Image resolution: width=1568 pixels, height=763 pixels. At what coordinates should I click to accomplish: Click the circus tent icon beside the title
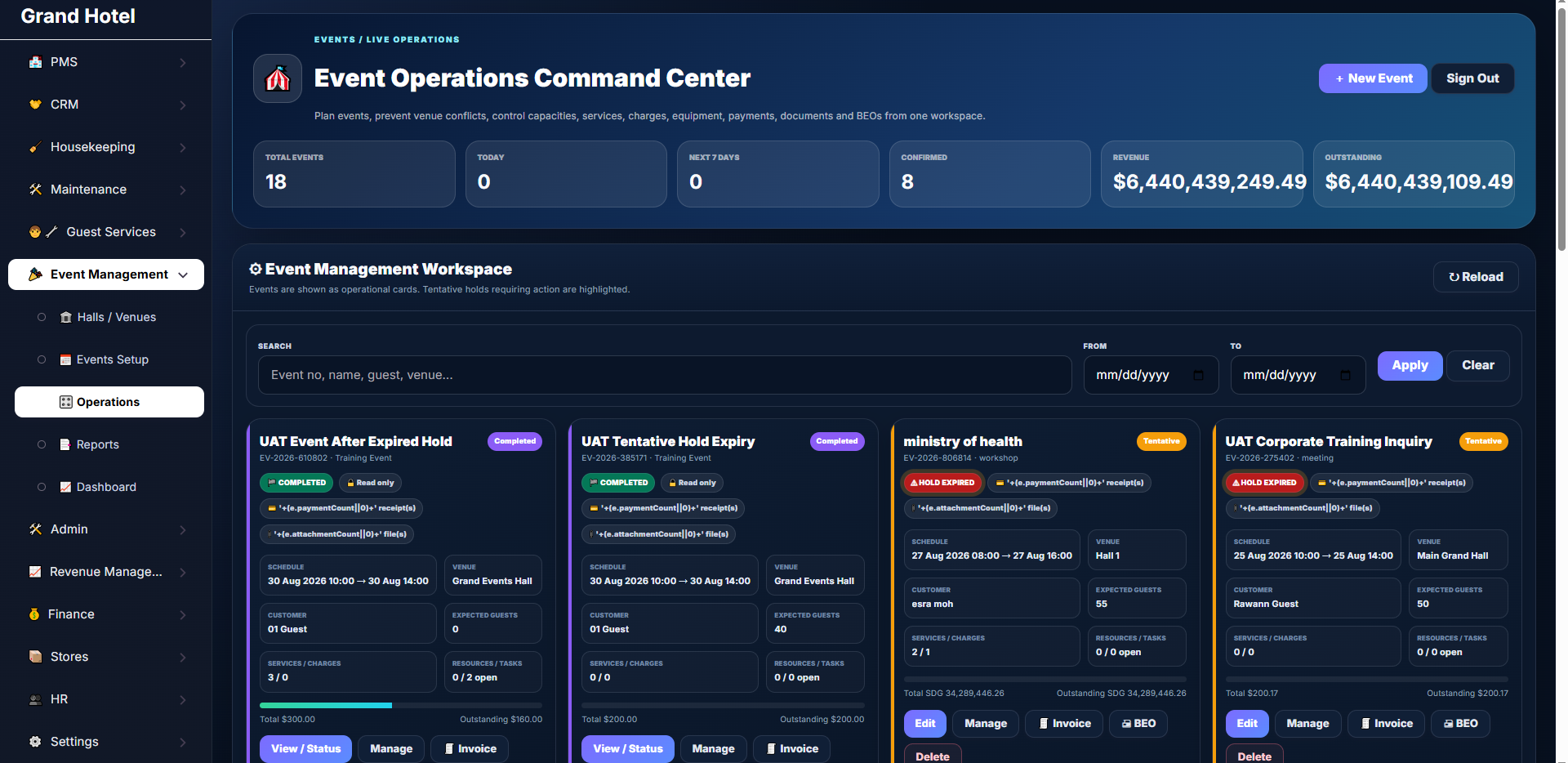278,78
